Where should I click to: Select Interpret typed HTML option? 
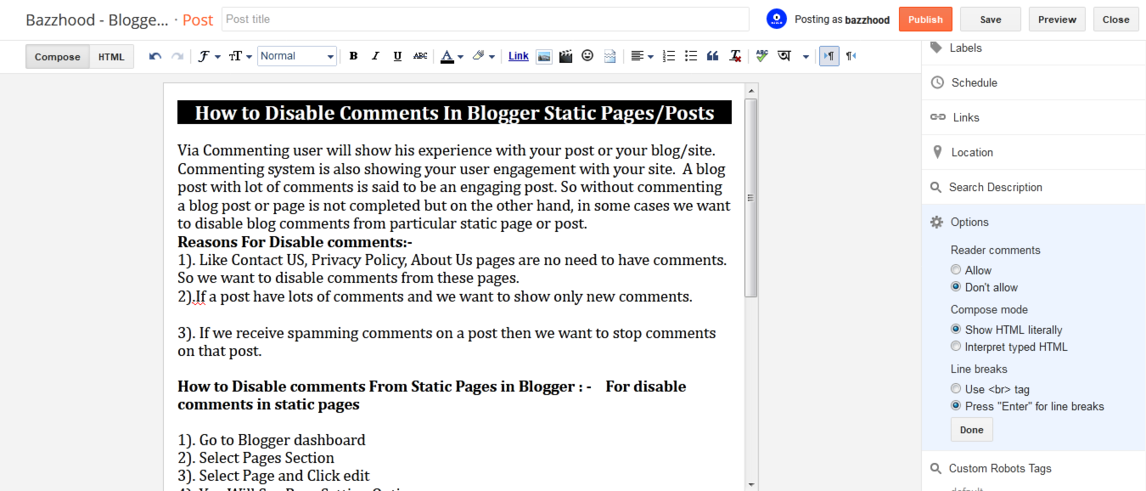[x=956, y=346]
